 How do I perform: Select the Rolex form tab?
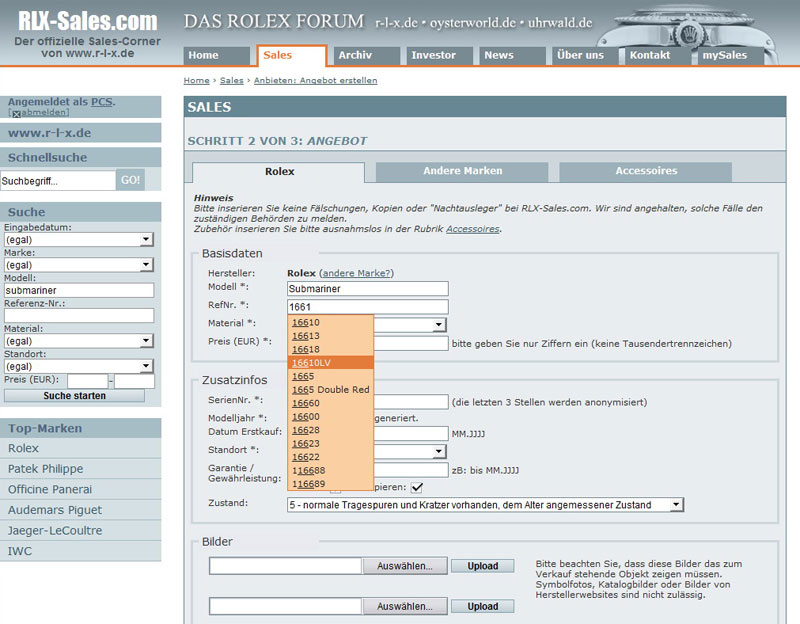279,172
